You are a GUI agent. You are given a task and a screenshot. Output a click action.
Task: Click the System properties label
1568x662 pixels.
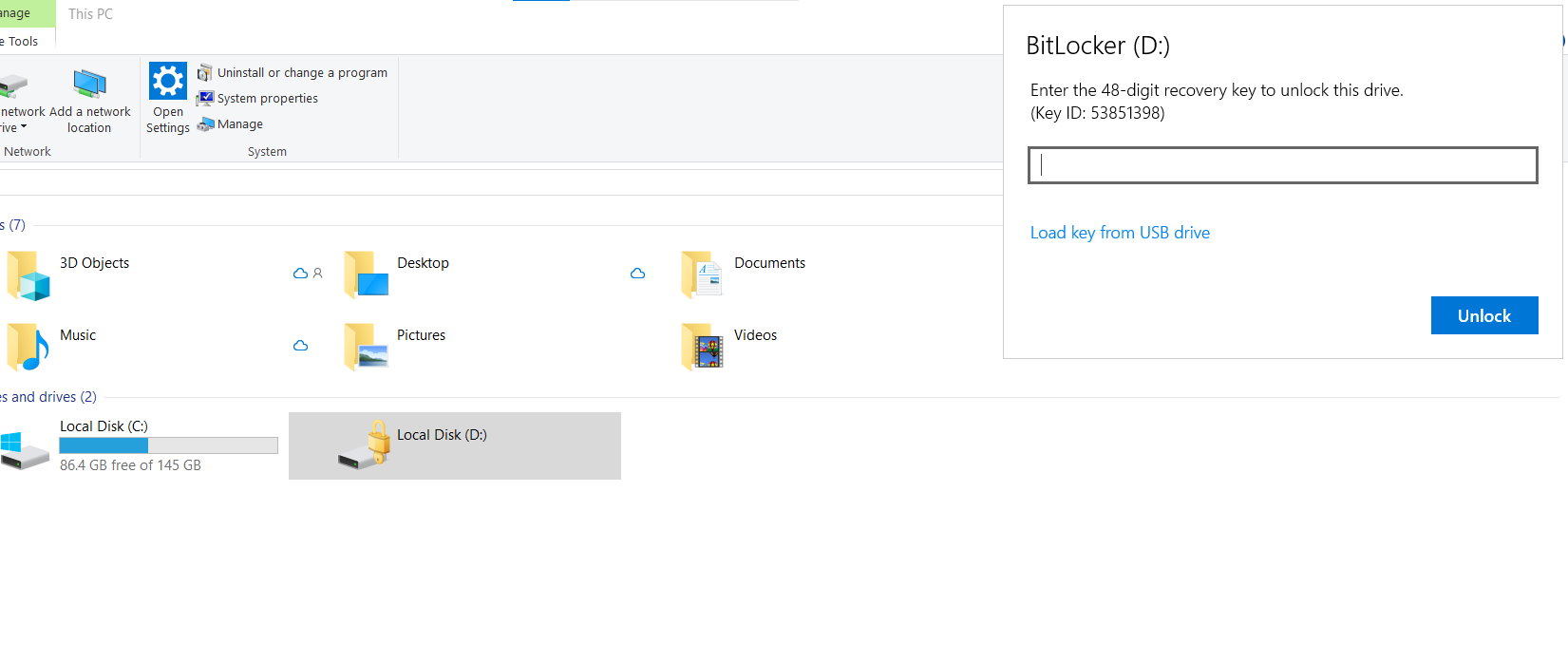pos(268,98)
